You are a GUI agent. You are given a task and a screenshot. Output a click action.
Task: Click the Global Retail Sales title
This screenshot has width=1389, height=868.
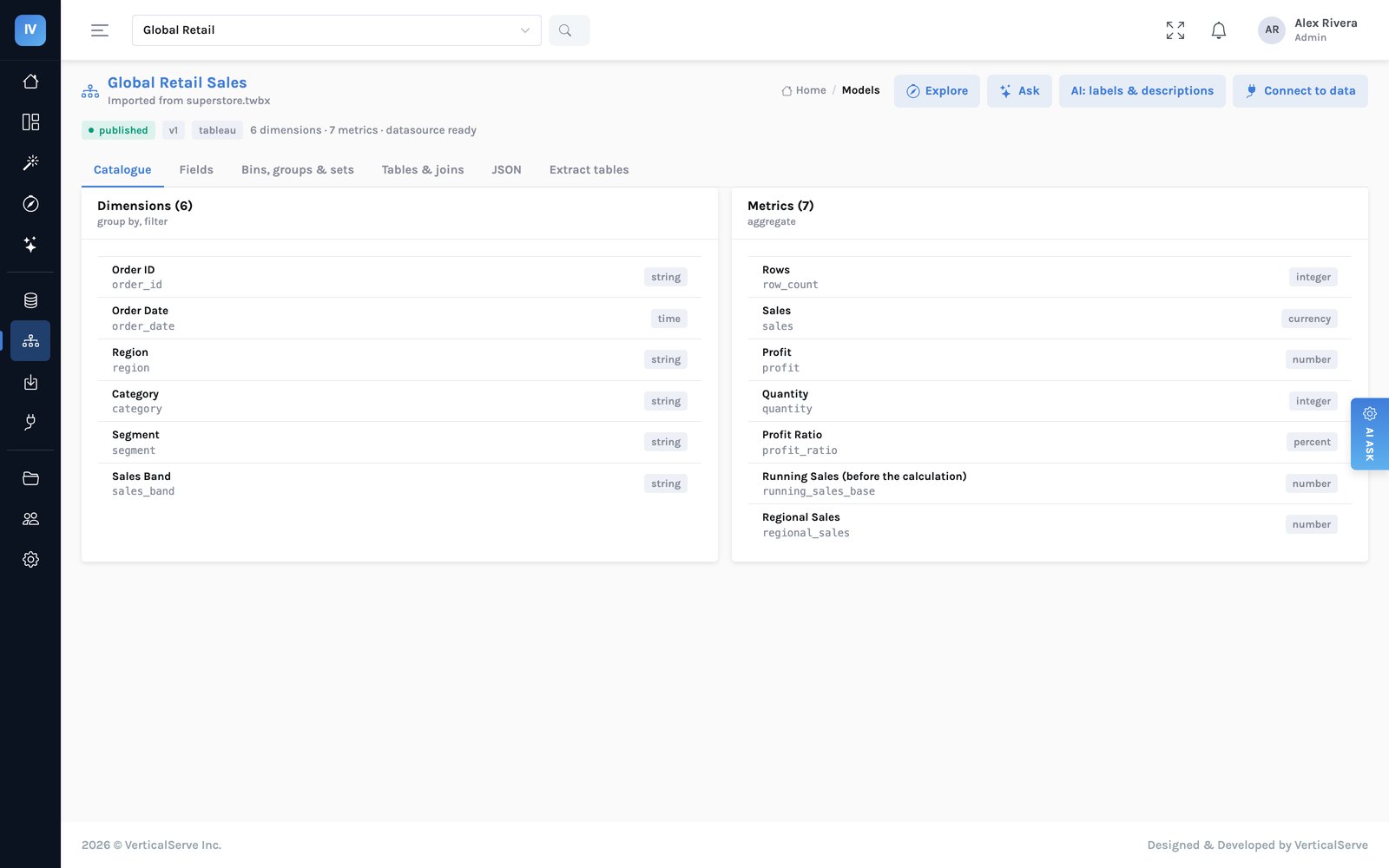(177, 82)
